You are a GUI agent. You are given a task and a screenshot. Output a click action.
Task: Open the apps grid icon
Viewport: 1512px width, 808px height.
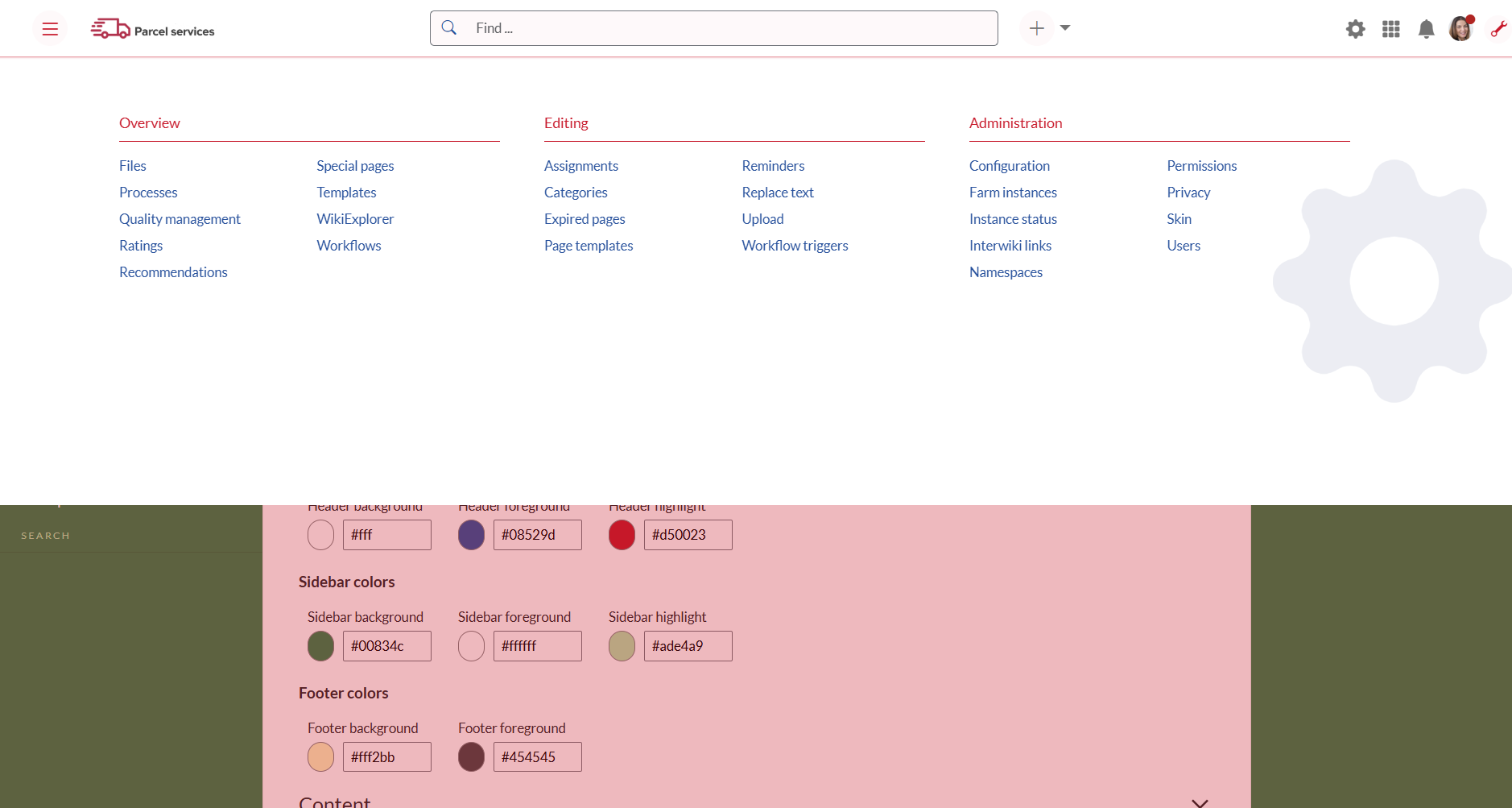coord(1390,29)
